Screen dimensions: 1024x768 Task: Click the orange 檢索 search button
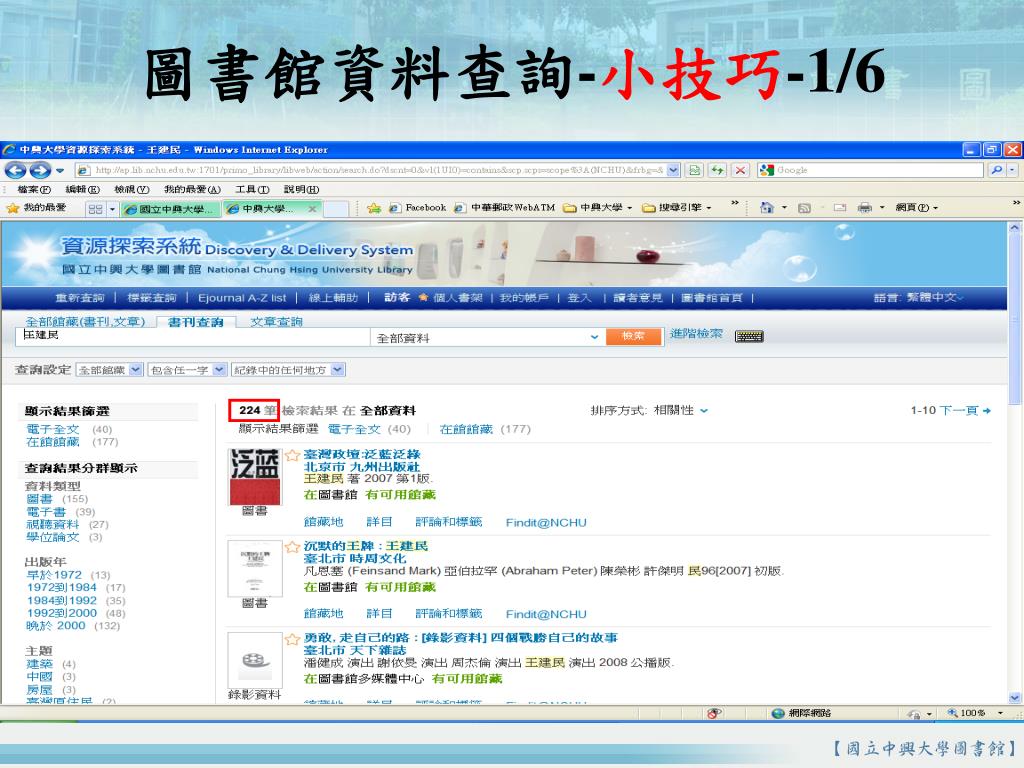point(633,336)
